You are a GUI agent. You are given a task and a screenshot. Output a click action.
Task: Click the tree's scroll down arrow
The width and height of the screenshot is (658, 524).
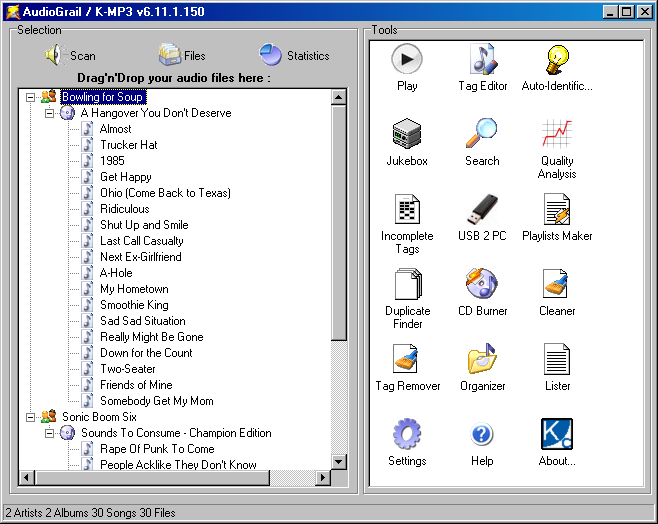tap(338, 462)
